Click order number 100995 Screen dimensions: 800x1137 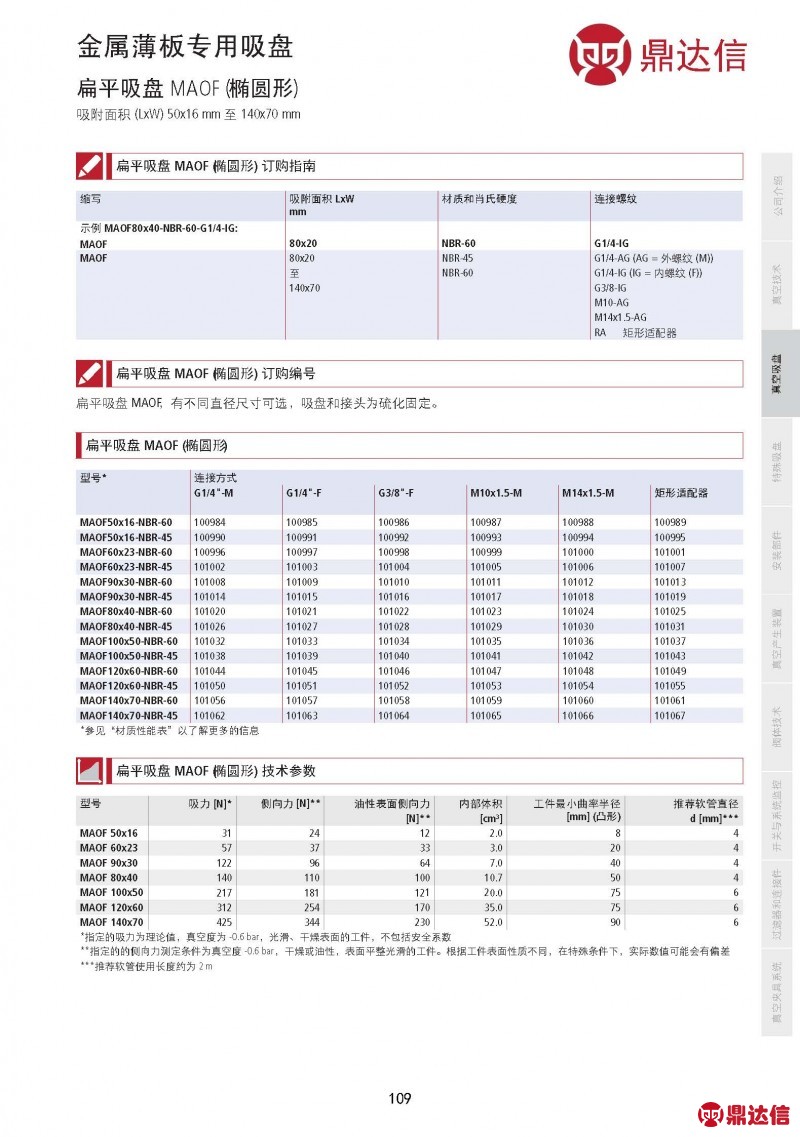(669, 537)
